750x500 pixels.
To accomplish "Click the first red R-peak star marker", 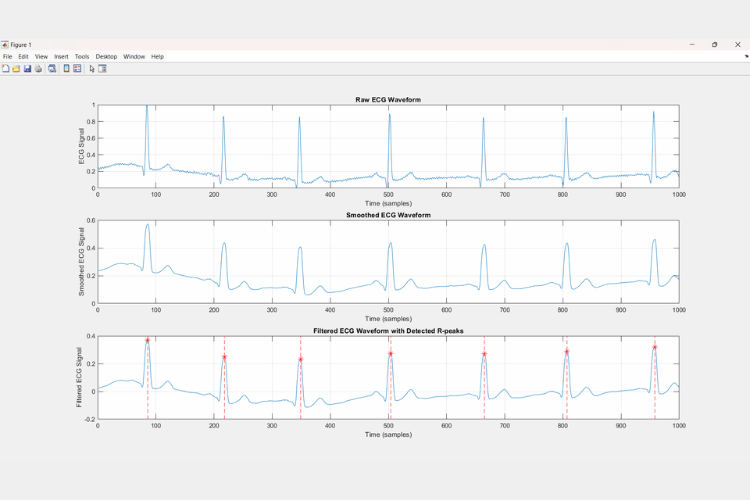I will pyautogui.click(x=147, y=340).
